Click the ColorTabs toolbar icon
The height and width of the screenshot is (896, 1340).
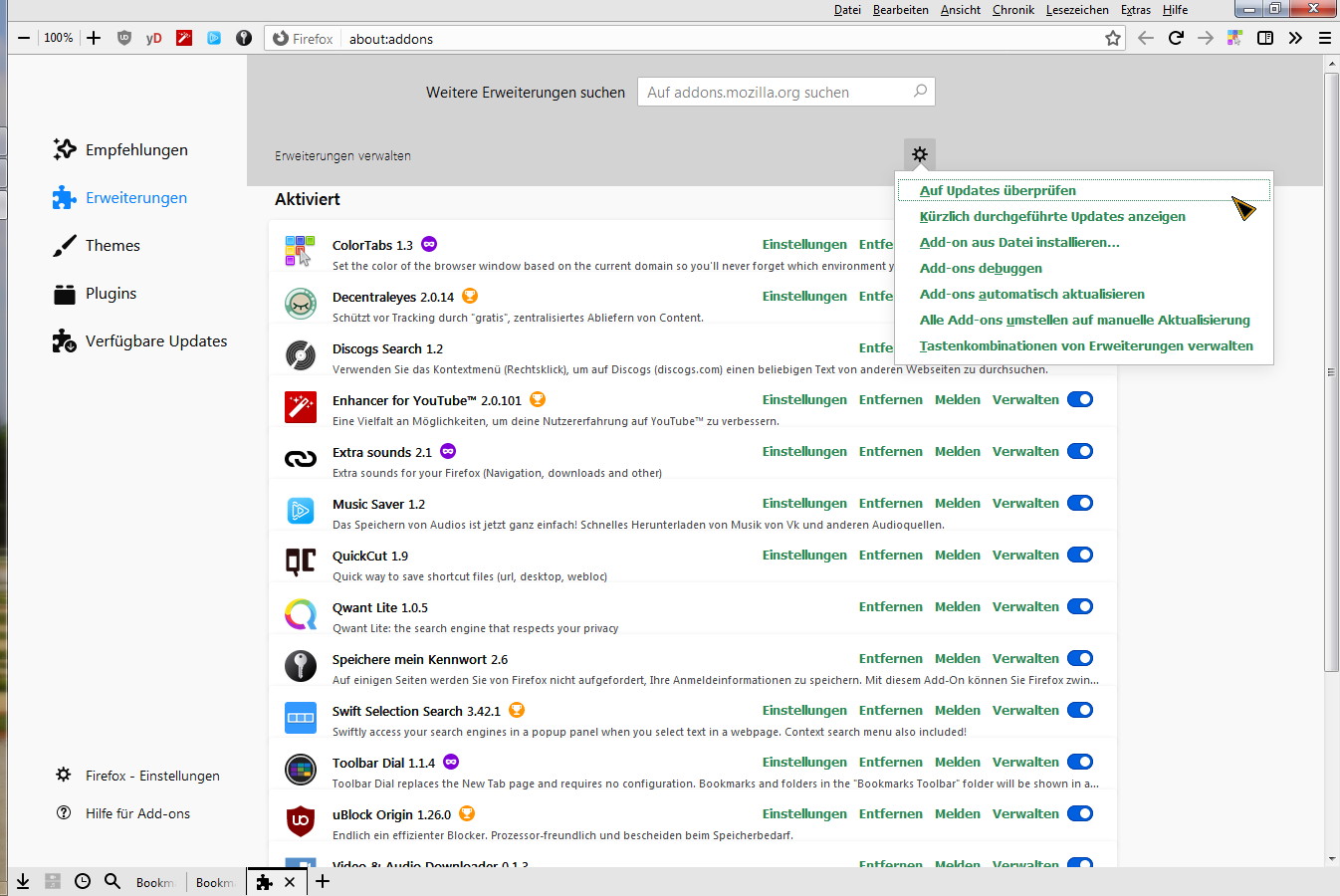[x=1235, y=38]
